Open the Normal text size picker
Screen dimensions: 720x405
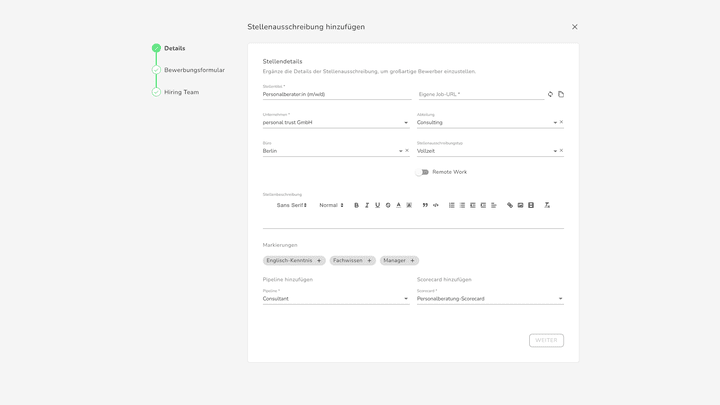click(x=331, y=205)
